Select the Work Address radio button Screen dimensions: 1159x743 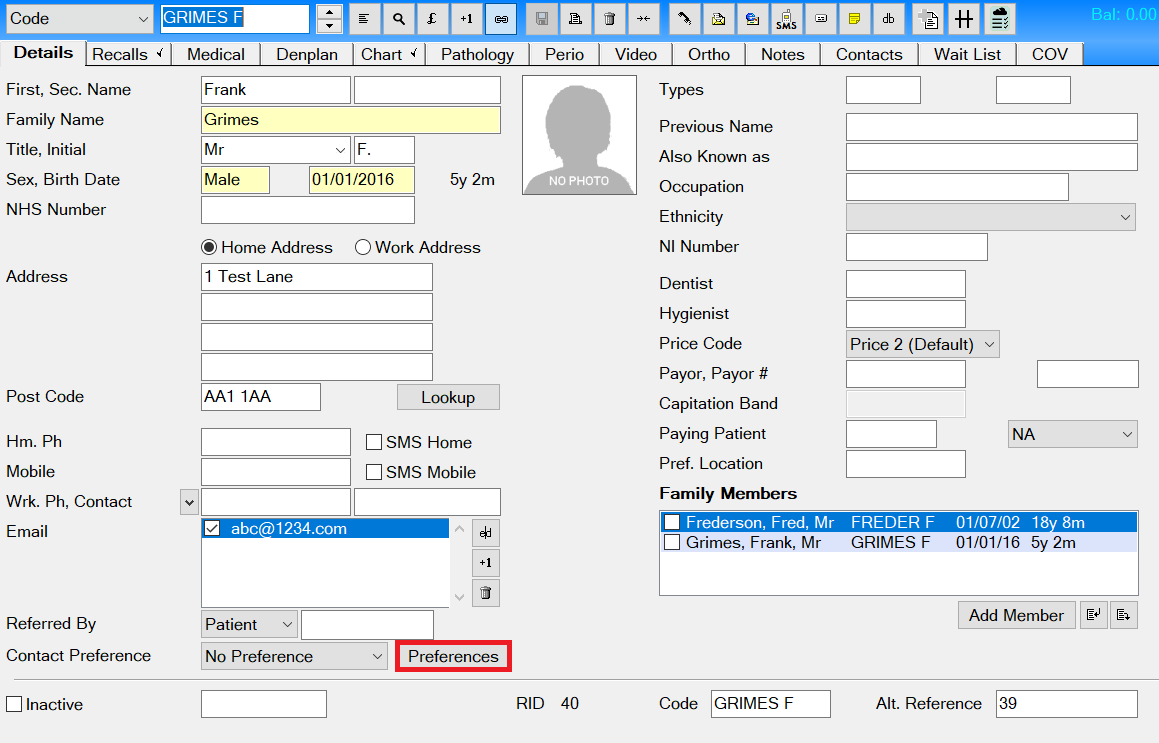pyautogui.click(x=363, y=247)
